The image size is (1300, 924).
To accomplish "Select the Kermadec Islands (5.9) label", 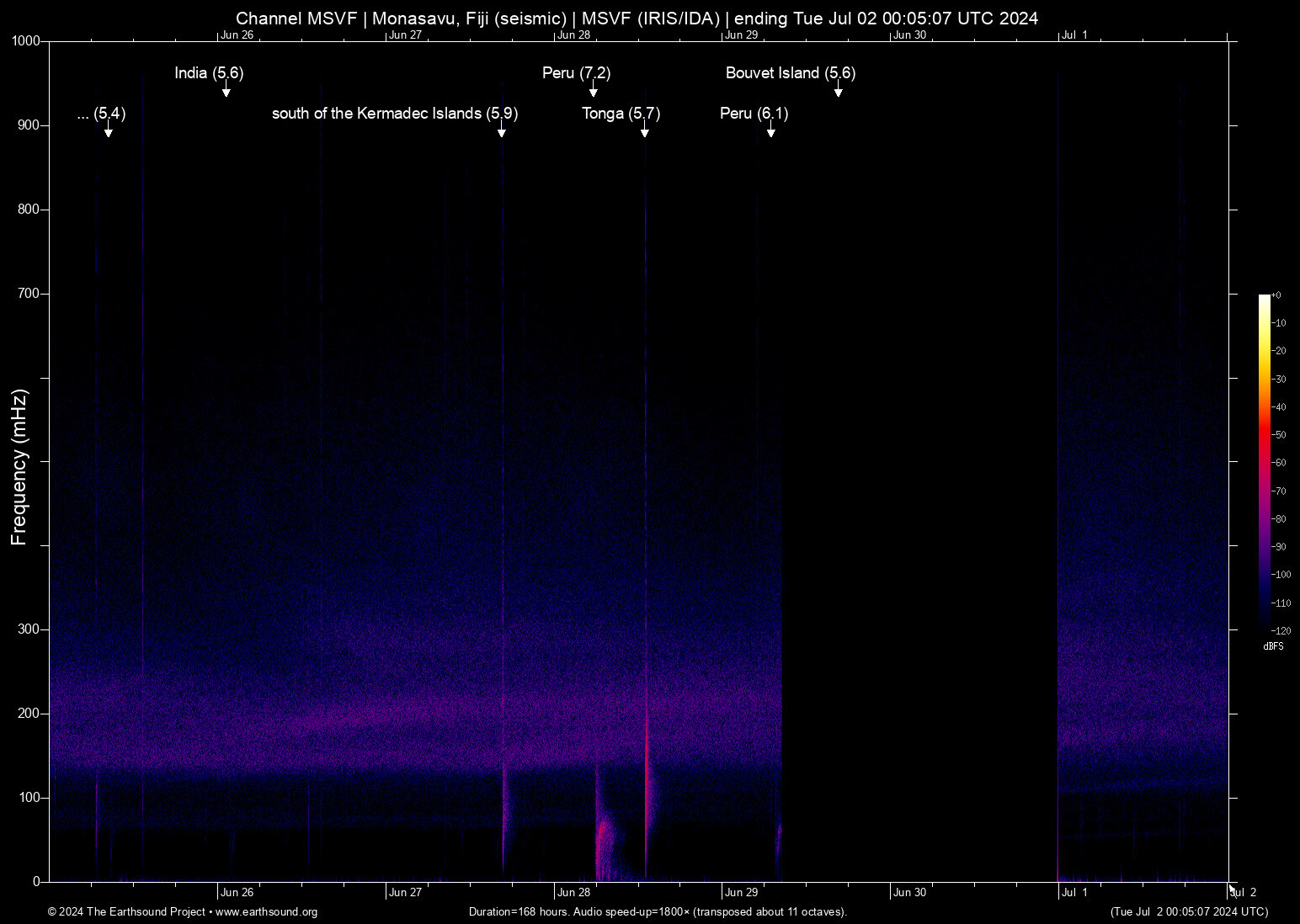I will 395,114.
